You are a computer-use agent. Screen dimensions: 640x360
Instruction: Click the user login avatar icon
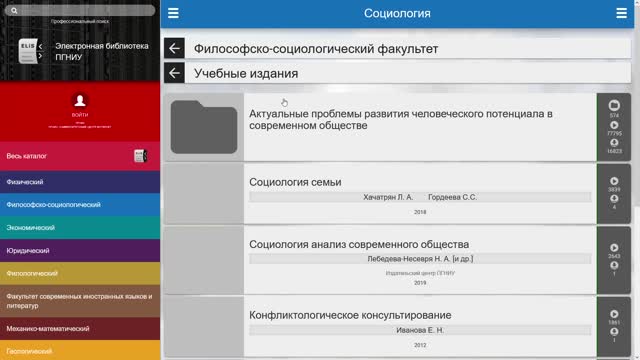tap(80, 100)
